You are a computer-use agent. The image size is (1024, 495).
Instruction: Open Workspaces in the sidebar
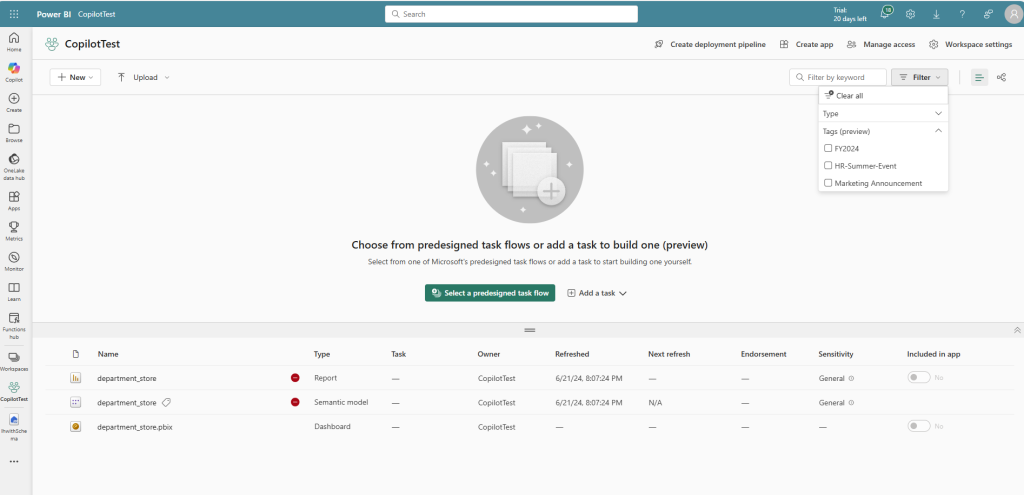click(x=14, y=361)
